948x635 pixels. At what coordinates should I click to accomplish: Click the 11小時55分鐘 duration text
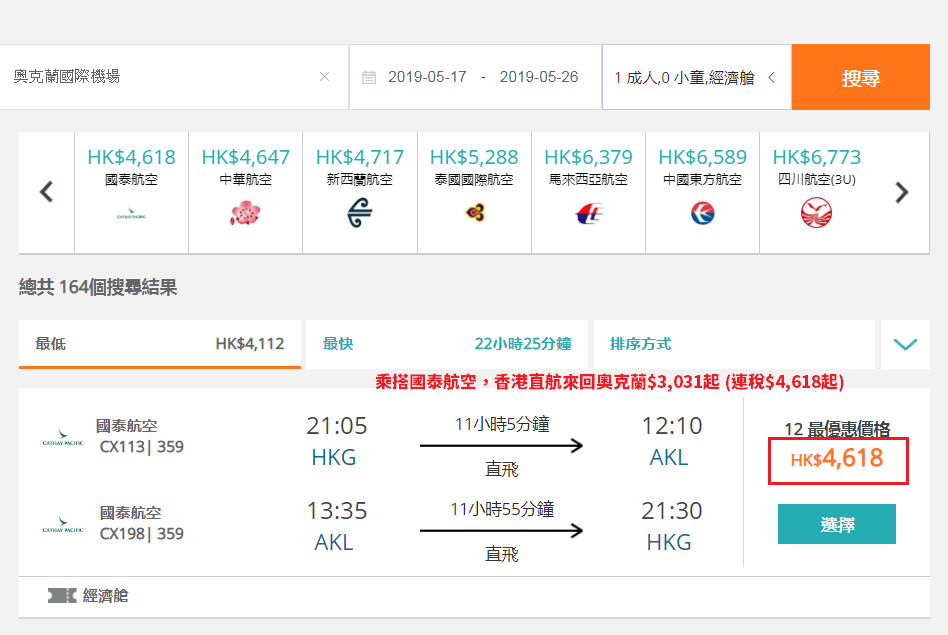coord(502,509)
